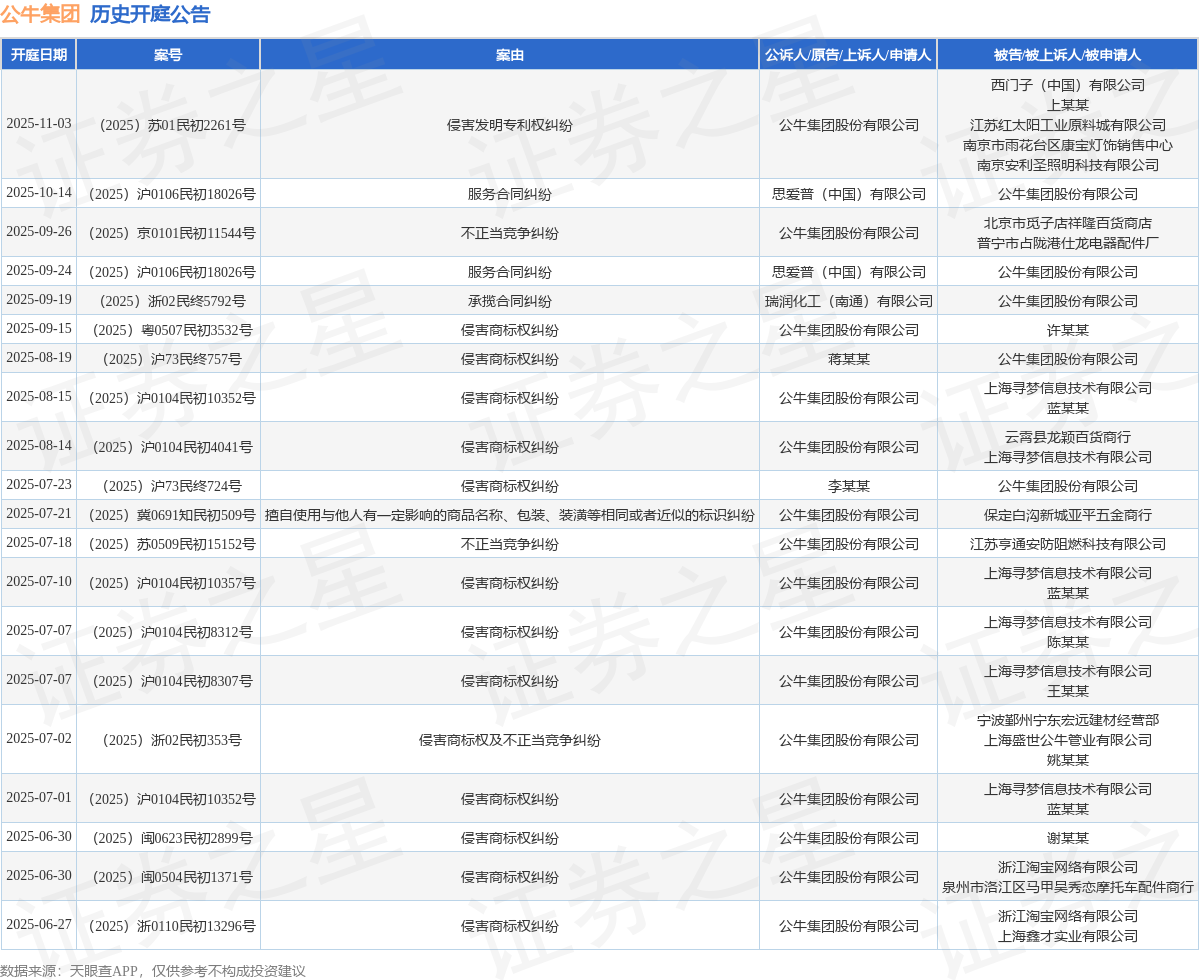Click 承揽合同纠纷 cause cell
The width and height of the screenshot is (1199, 980).
[x=509, y=301]
